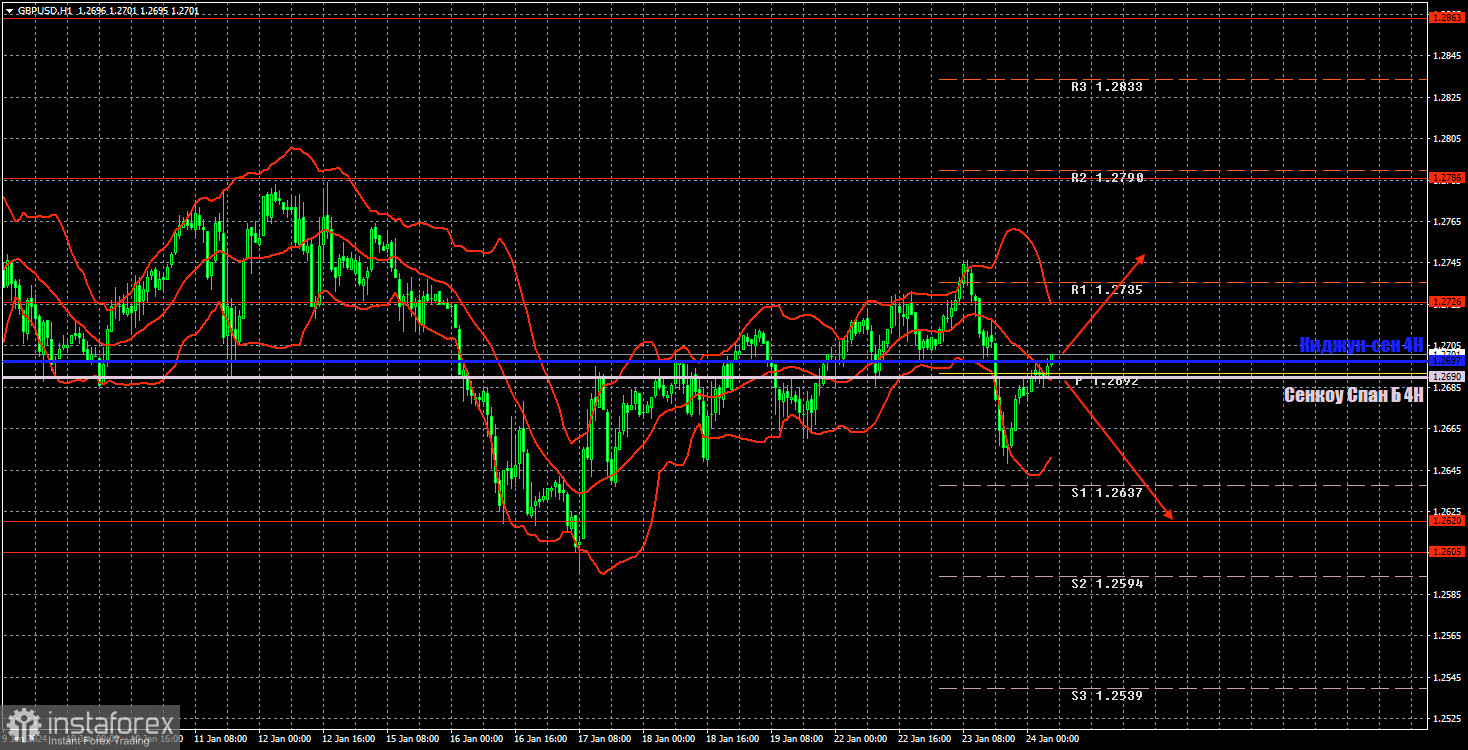Select the blue 1.2697 price tag
The height and width of the screenshot is (750, 1468).
coord(1447,360)
